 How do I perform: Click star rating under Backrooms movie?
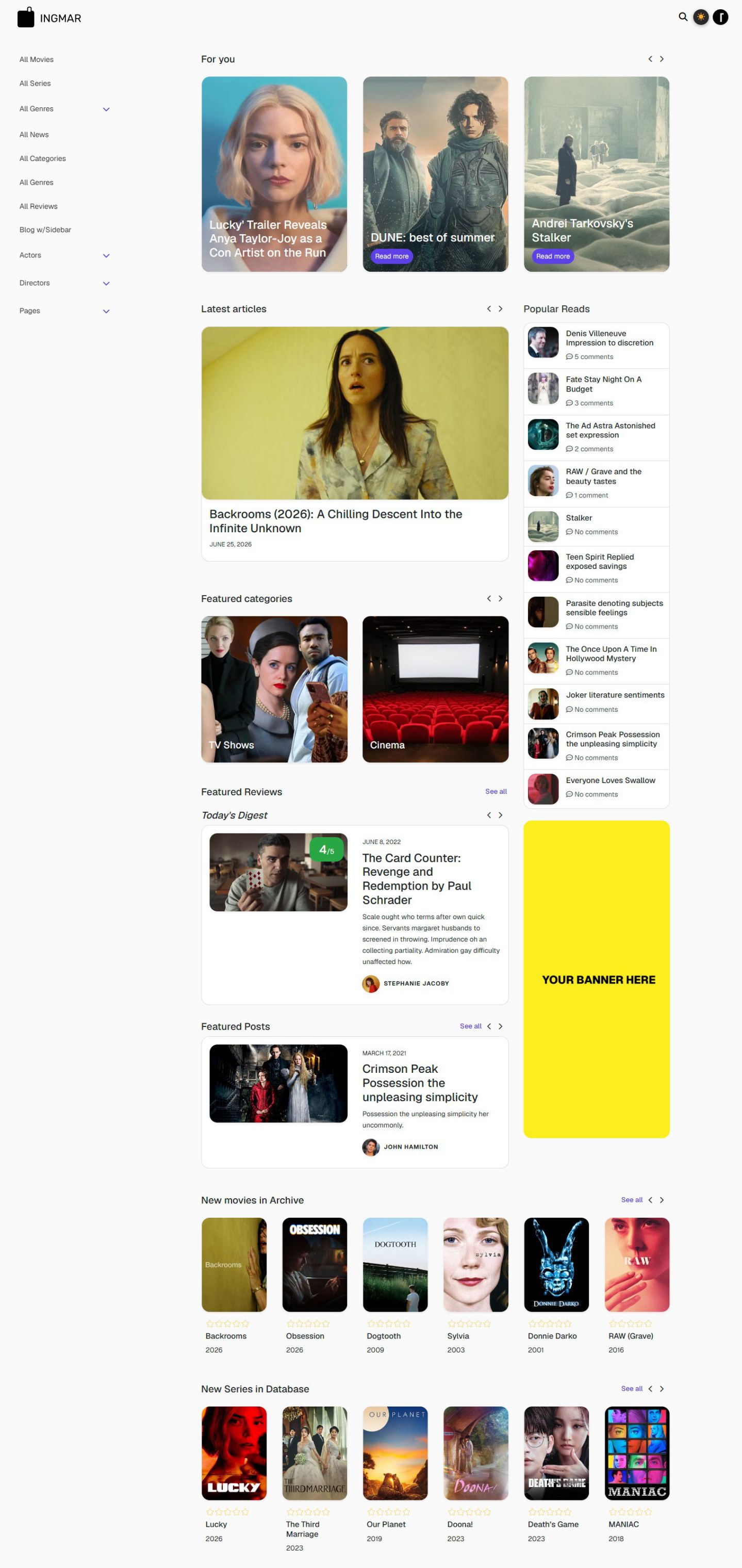click(x=227, y=1324)
